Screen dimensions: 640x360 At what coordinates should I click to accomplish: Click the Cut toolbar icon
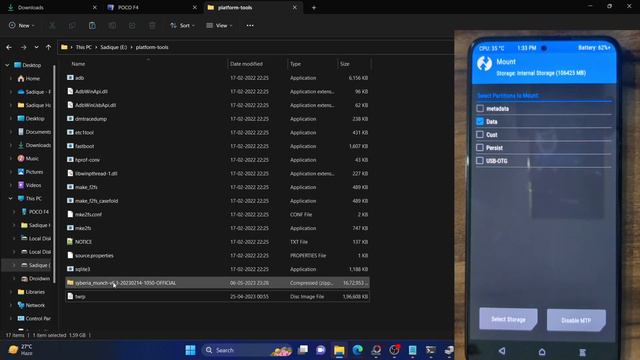(x=52, y=26)
